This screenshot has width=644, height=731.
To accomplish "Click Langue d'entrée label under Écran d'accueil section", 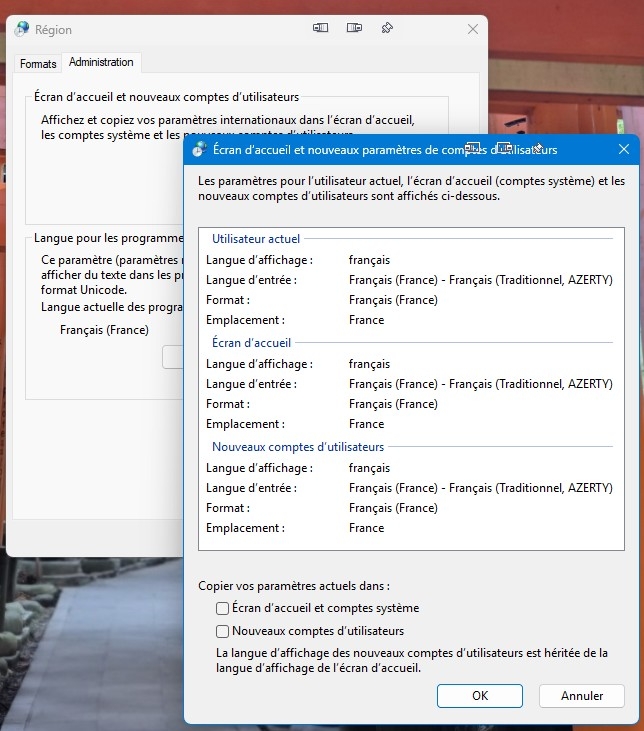I will 251,384.
